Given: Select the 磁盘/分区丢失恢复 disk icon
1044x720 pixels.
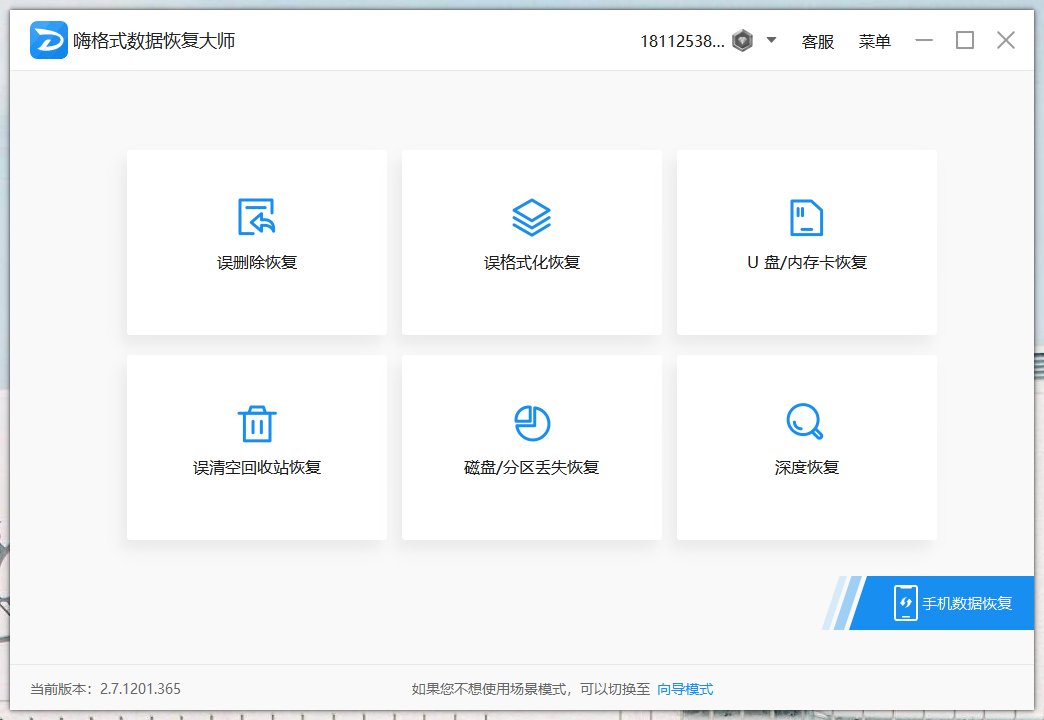Looking at the screenshot, I should pos(531,422).
